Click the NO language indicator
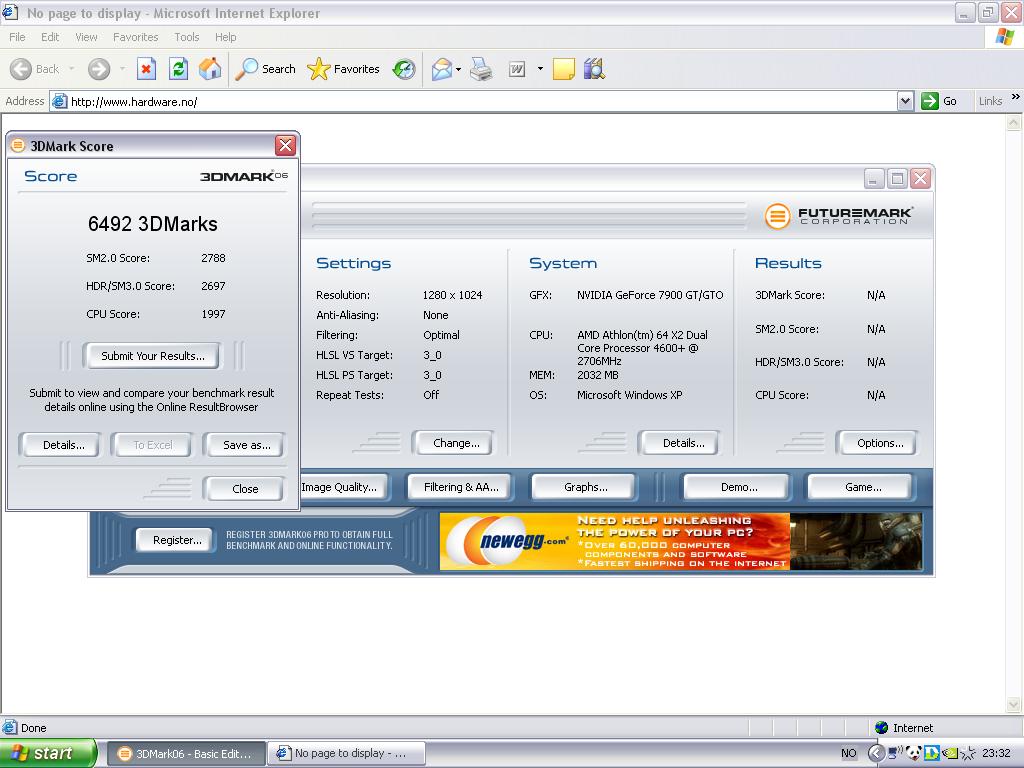Screen dimensions: 1024x768 [x=848, y=754]
